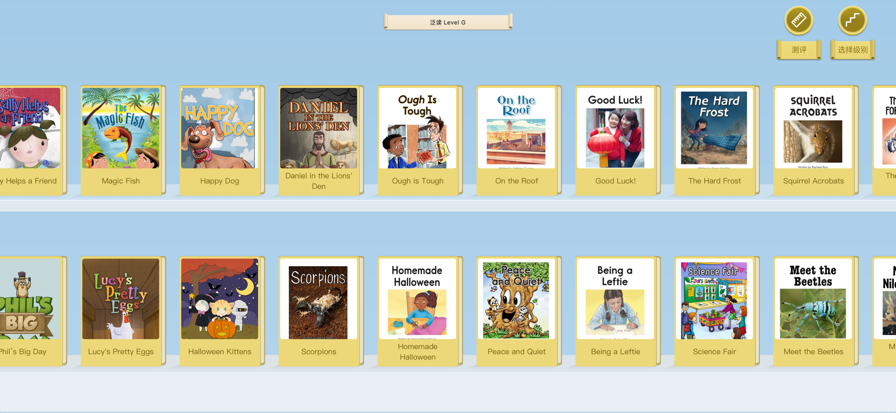Open the Squirrel Acrobats book cover

813,128
